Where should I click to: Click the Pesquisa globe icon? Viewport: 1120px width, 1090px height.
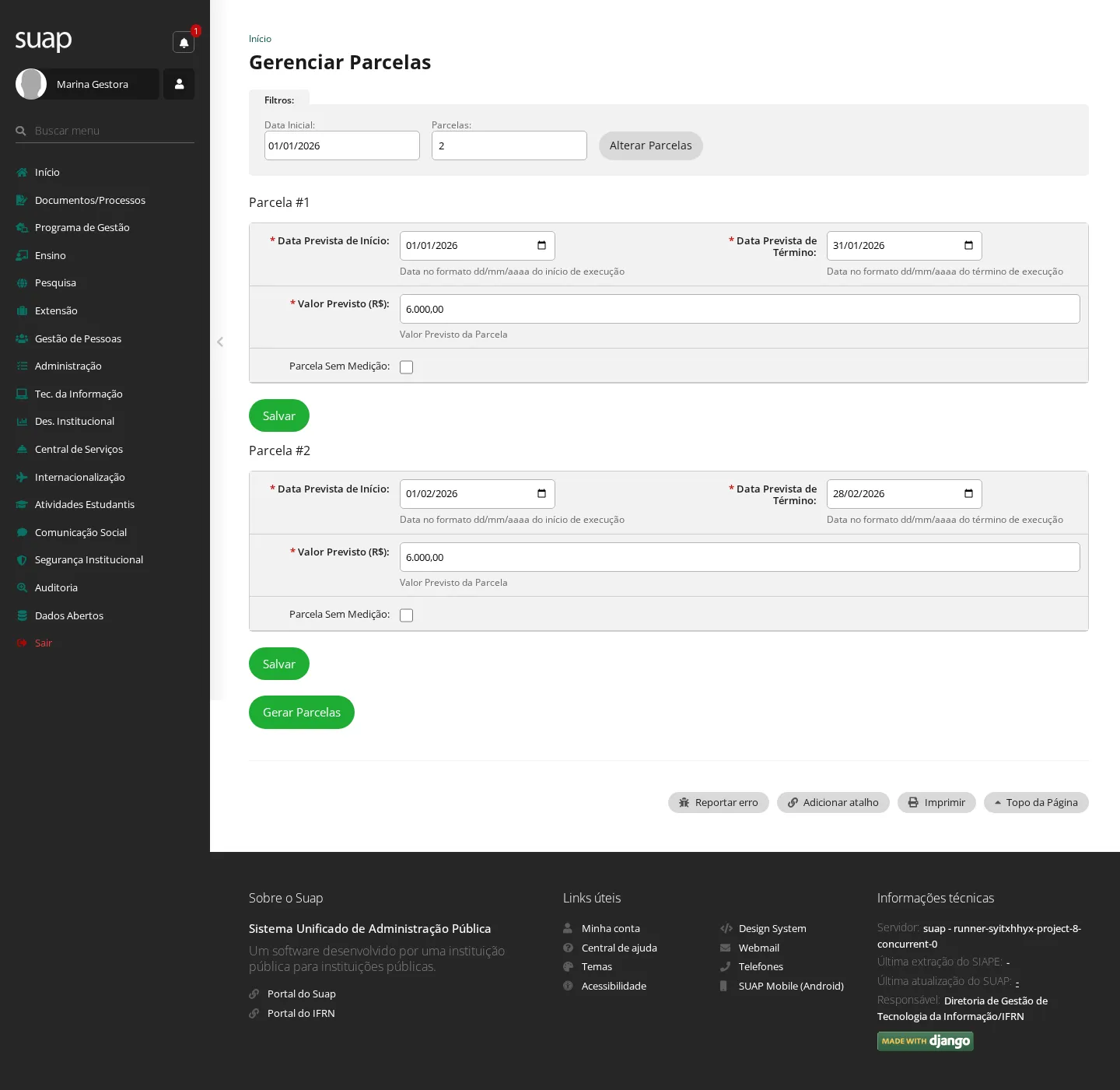pos(22,283)
